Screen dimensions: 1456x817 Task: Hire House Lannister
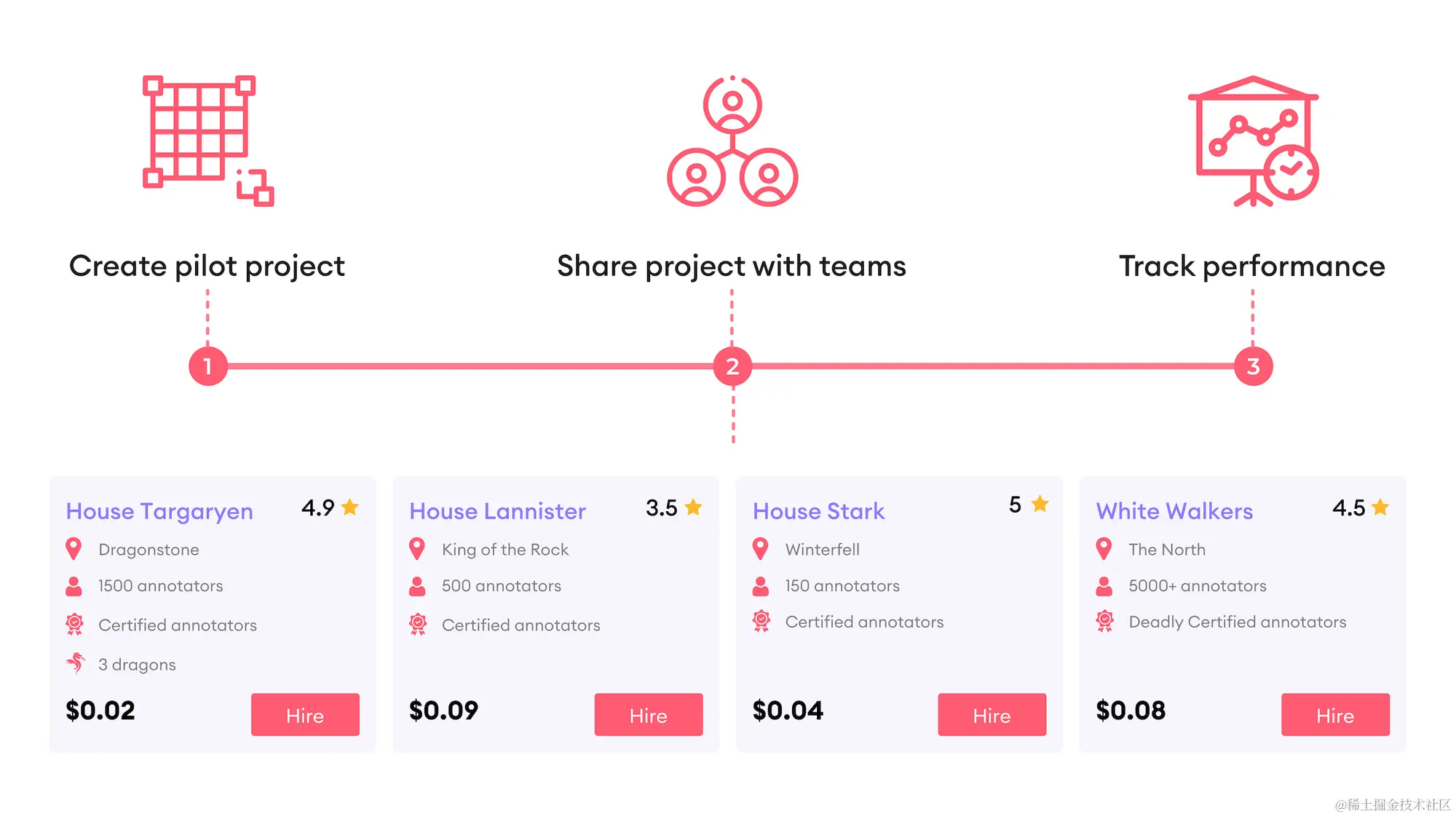tap(648, 715)
